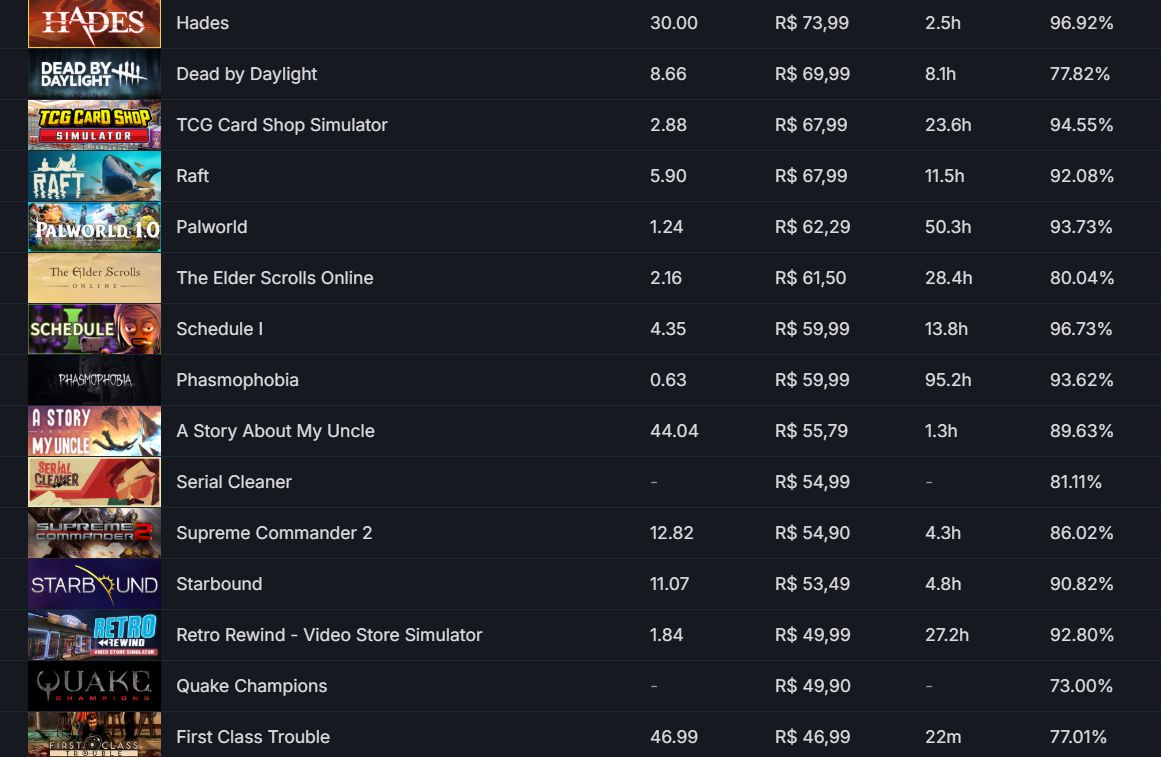Screen dimensions: 1161x757
Task: Select the 80.04% rating cell
Action: point(1081,279)
